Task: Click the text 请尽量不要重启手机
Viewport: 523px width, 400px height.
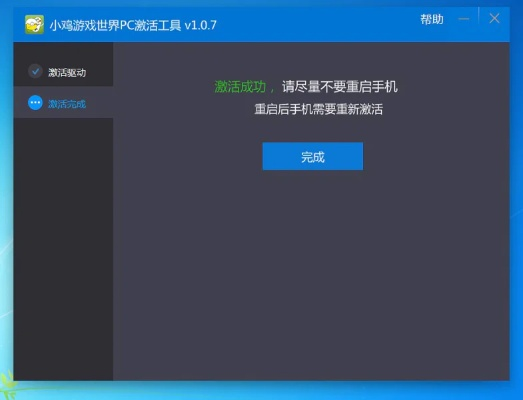Action: tap(340, 87)
